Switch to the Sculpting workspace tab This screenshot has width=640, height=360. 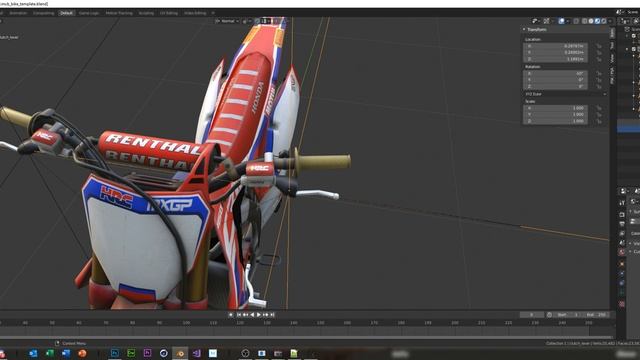tap(146, 13)
